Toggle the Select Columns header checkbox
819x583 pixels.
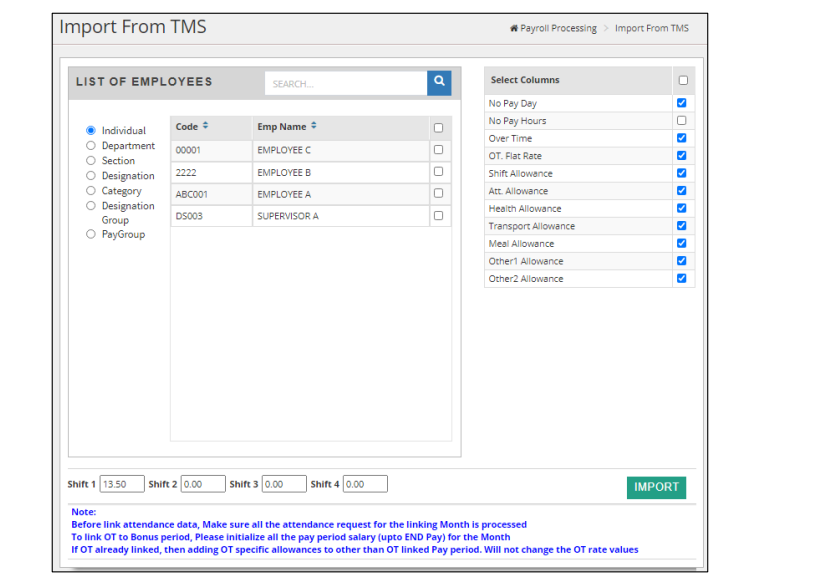point(683,81)
